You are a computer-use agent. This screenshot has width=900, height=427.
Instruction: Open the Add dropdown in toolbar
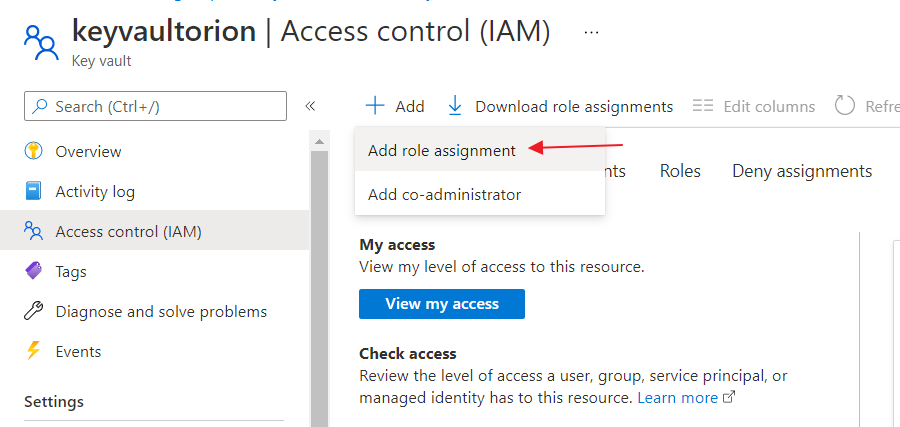(395, 106)
